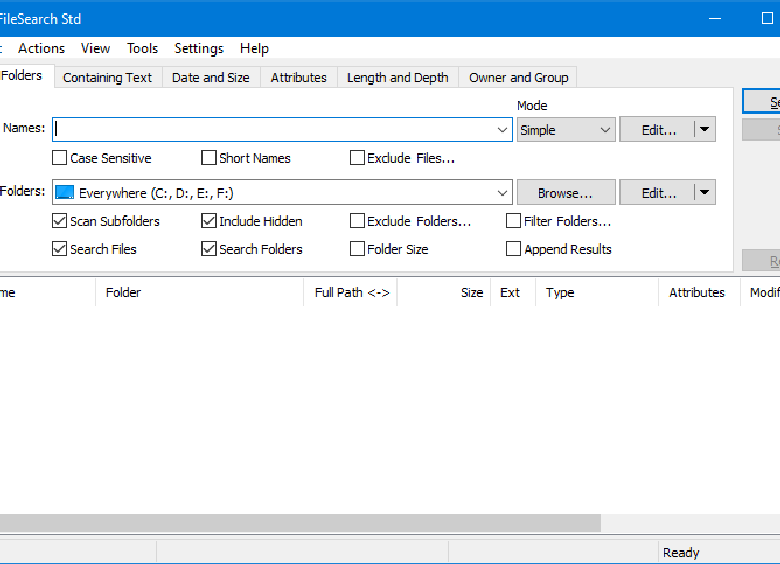Sort results by Size column
Image resolution: width=780 pixels, height=564 pixels.
444,292
